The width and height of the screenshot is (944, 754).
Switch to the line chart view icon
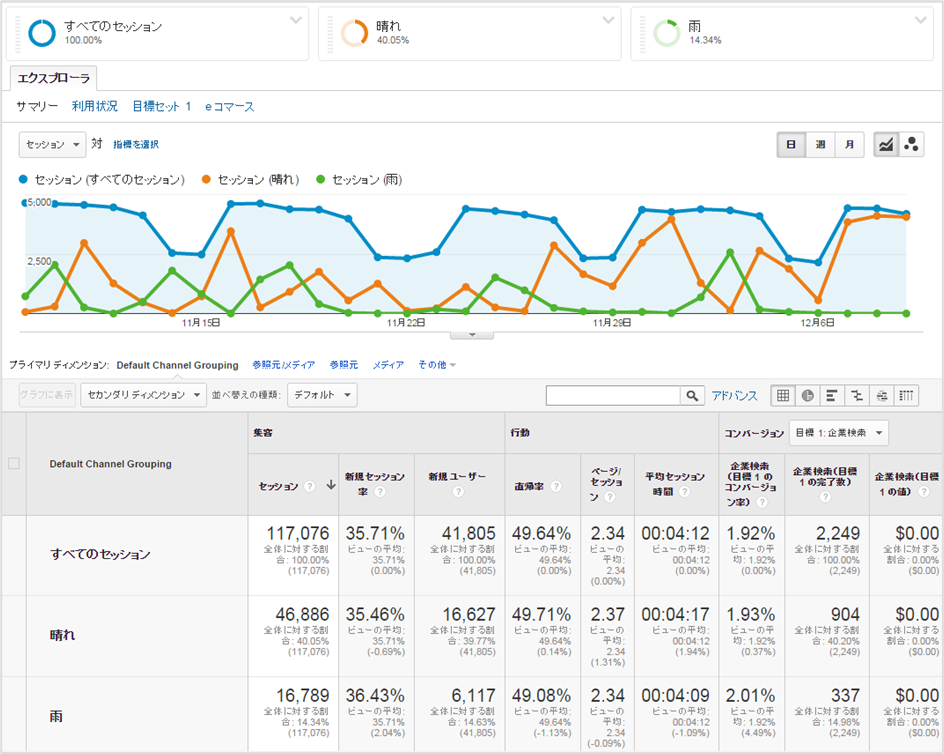[x=886, y=145]
